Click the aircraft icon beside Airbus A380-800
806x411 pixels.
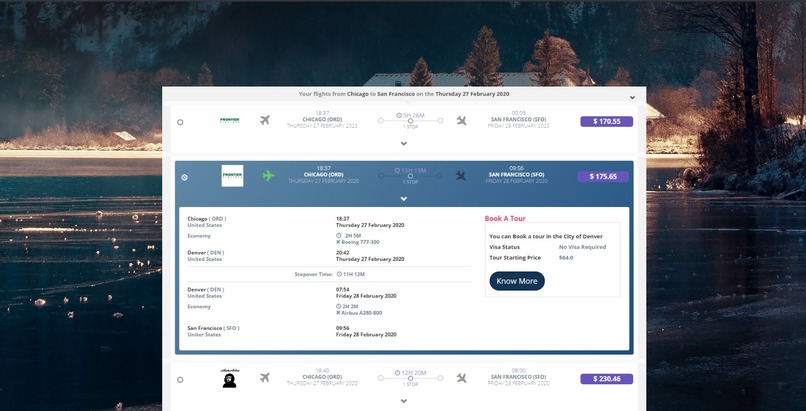338,313
